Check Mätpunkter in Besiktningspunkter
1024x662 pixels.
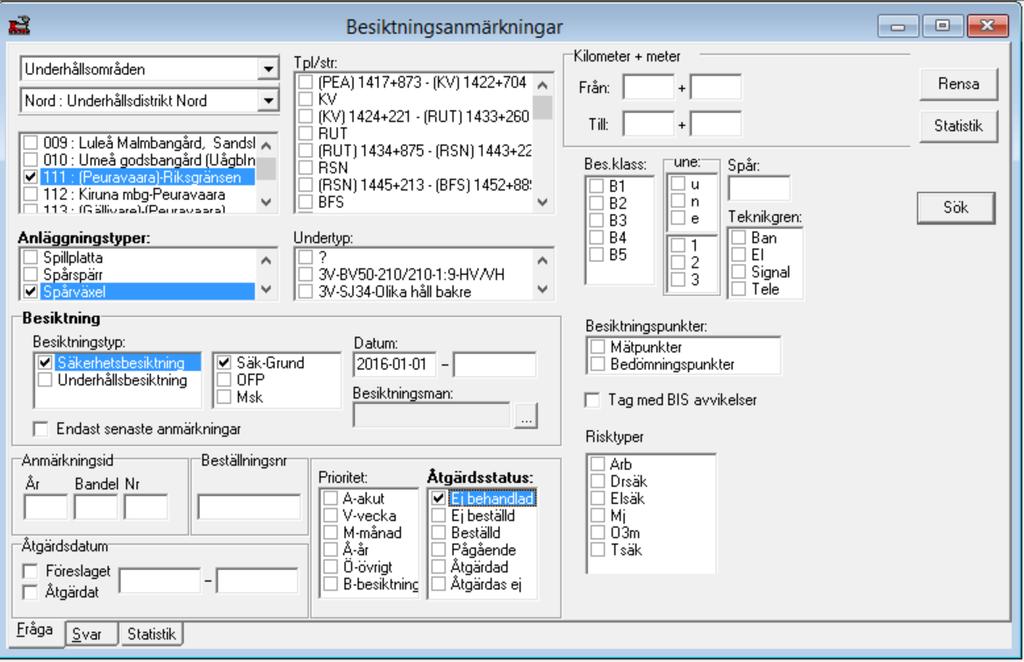coord(597,347)
